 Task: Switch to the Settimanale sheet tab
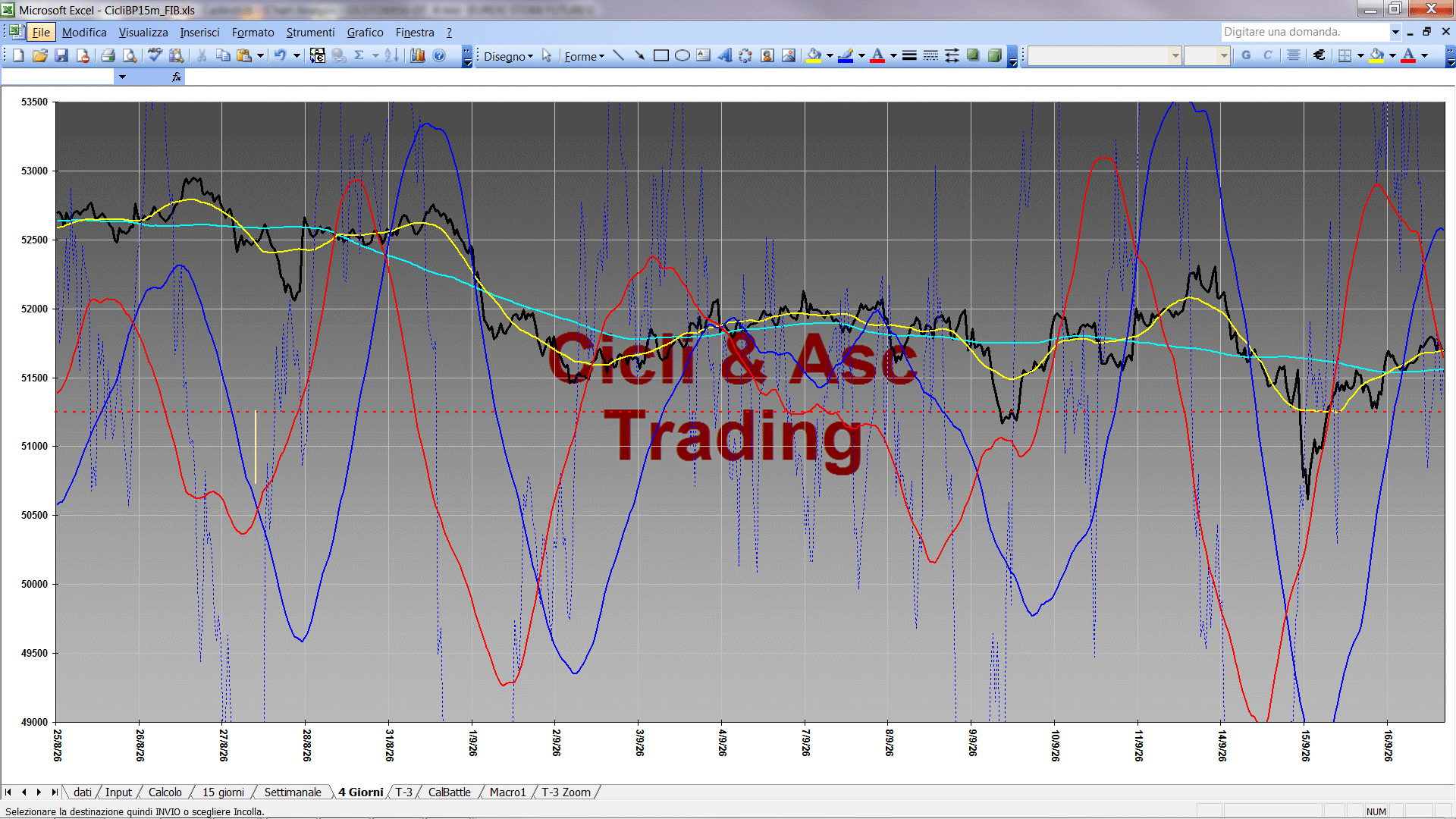pyautogui.click(x=293, y=792)
